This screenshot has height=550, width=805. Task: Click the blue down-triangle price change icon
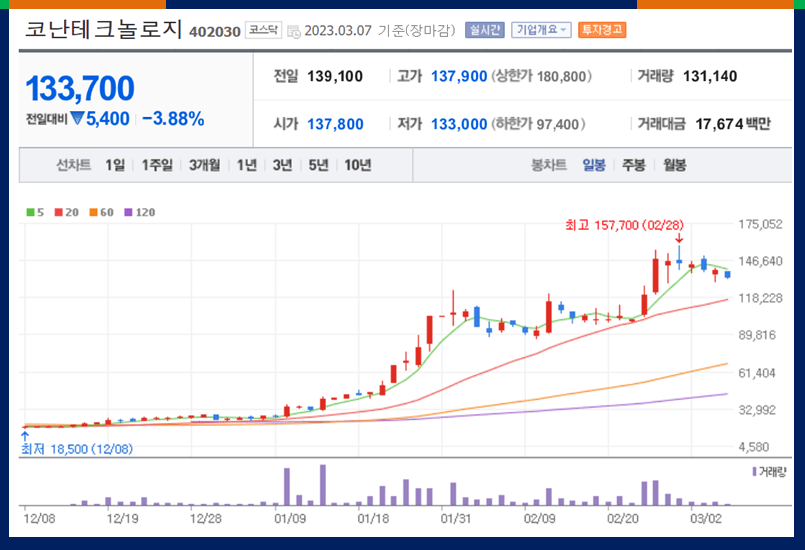click(77, 118)
